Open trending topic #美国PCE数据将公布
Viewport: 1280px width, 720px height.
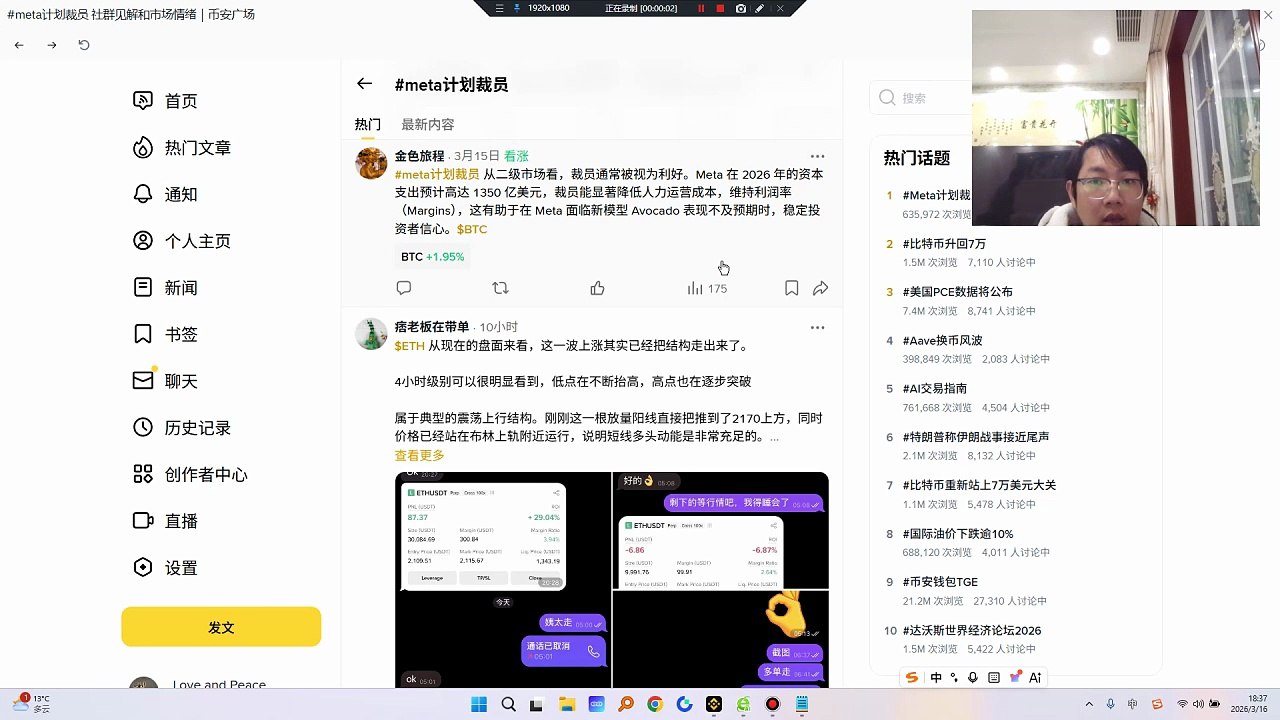pos(957,292)
